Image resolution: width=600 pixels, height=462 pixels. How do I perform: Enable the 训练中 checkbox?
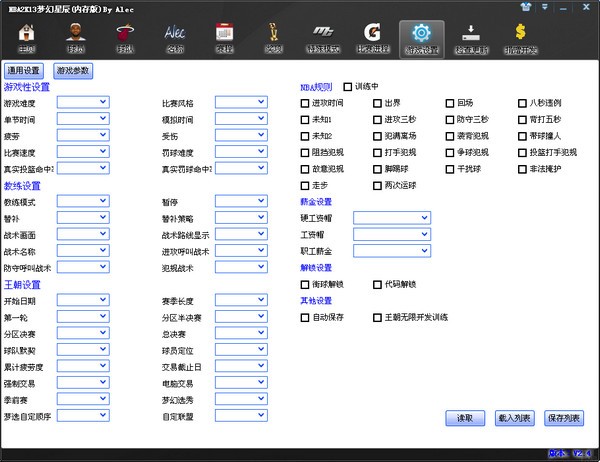point(348,87)
